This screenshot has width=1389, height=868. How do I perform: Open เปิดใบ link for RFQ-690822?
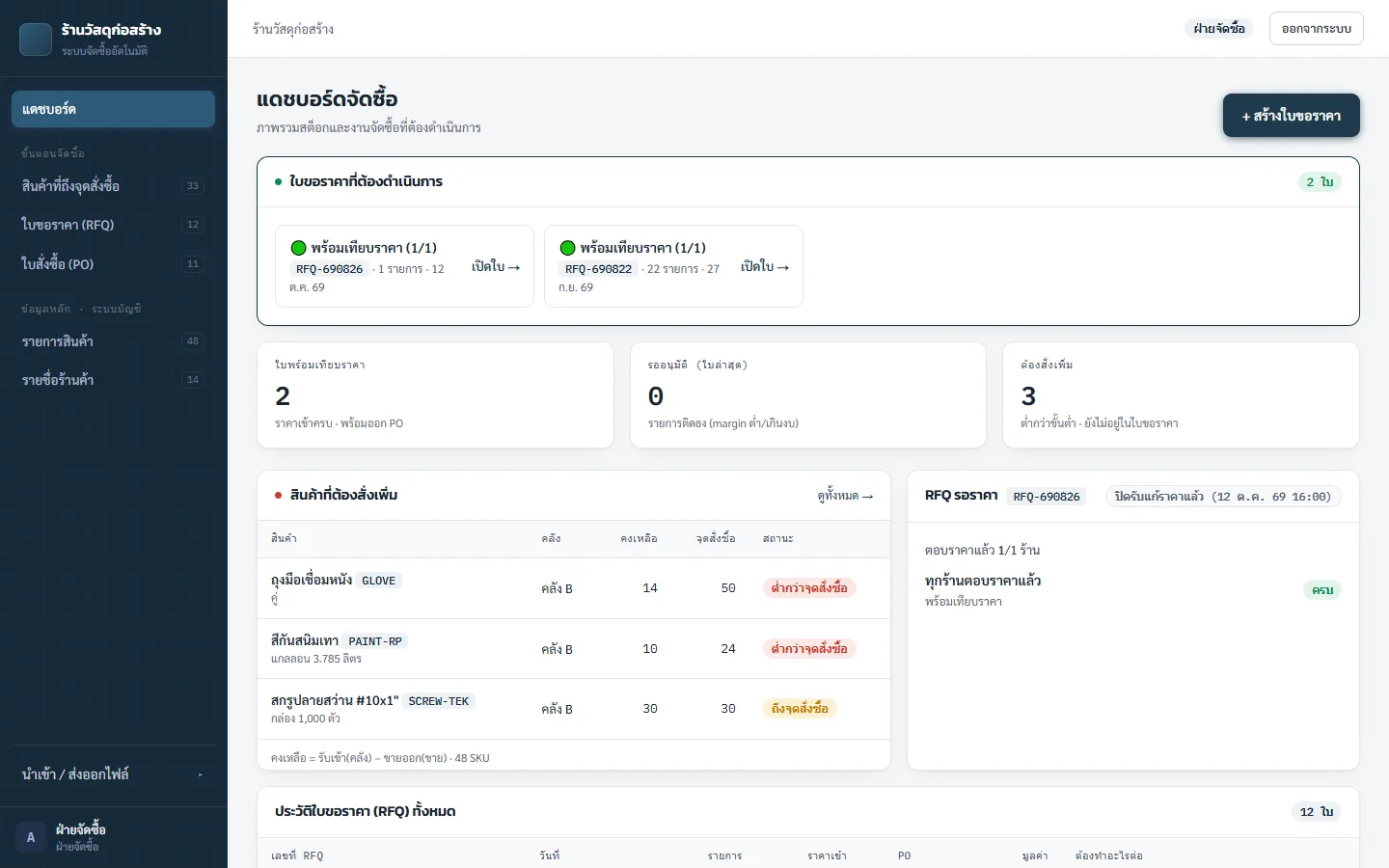tap(765, 266)
